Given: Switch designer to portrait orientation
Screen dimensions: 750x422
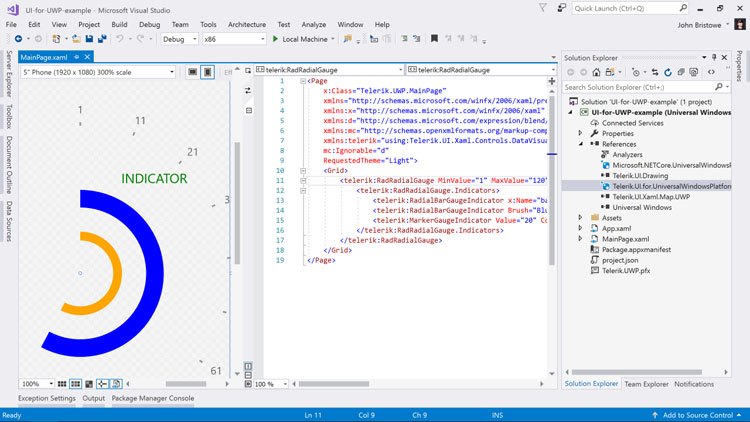Looking at the screenshot, I should (x=208, y=72).
